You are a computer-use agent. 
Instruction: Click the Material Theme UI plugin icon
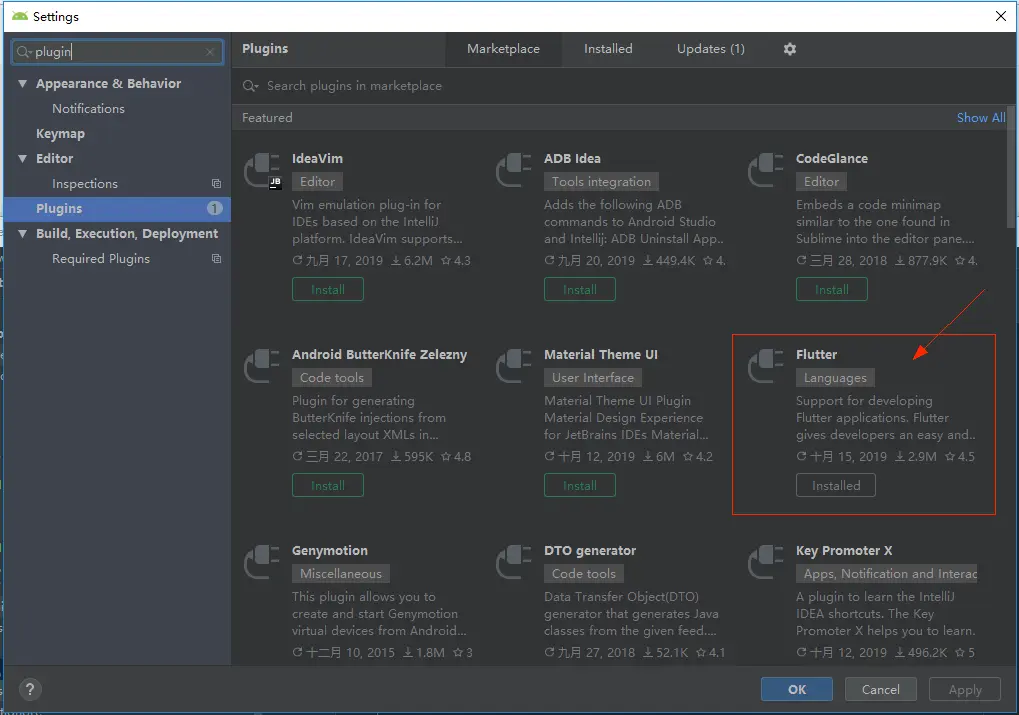(514, 366)
